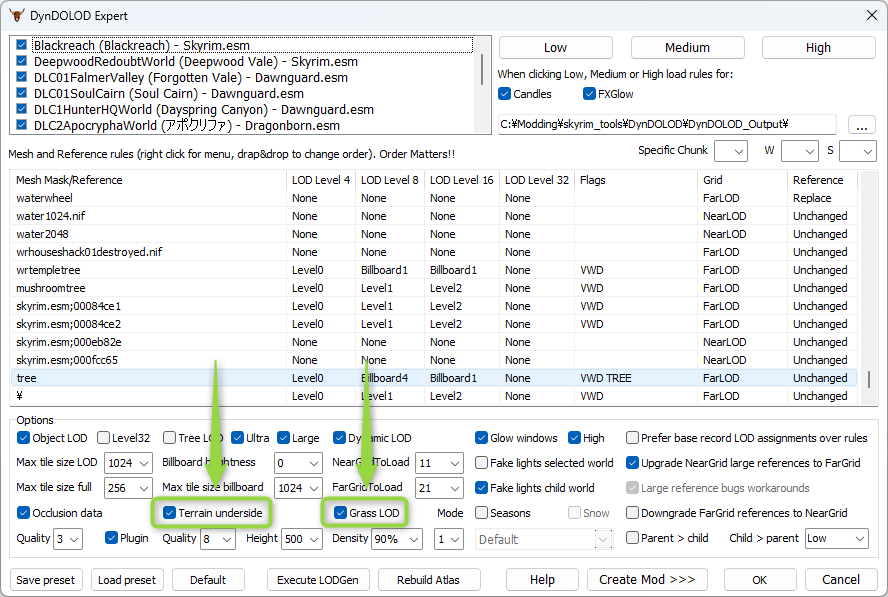The height and width of the screenshot is (597, 888).
Task: Open Max tile size billboard dropdown
Action: click(x=298, y=488)
